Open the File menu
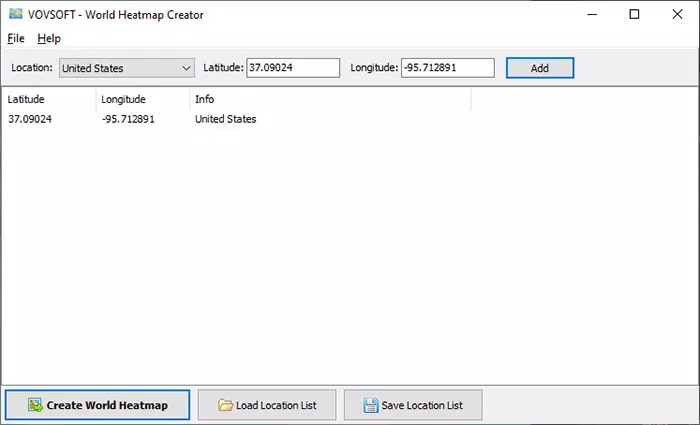This screenshot has width=700, height=425. point(16,38)
